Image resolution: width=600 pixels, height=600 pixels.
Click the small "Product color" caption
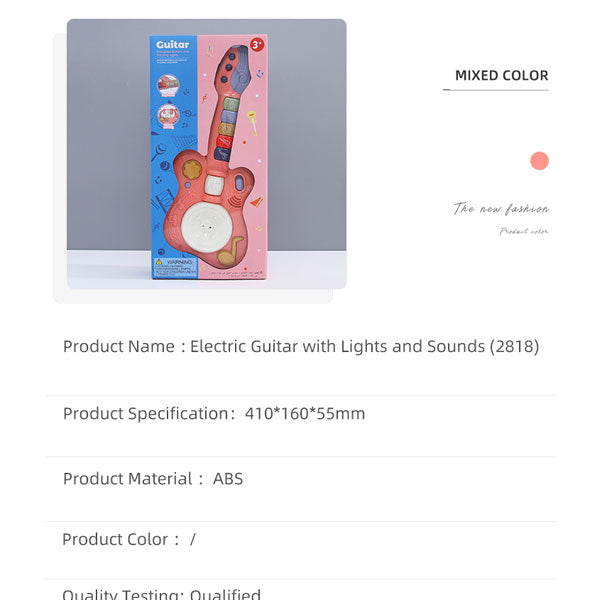(523, 232)
